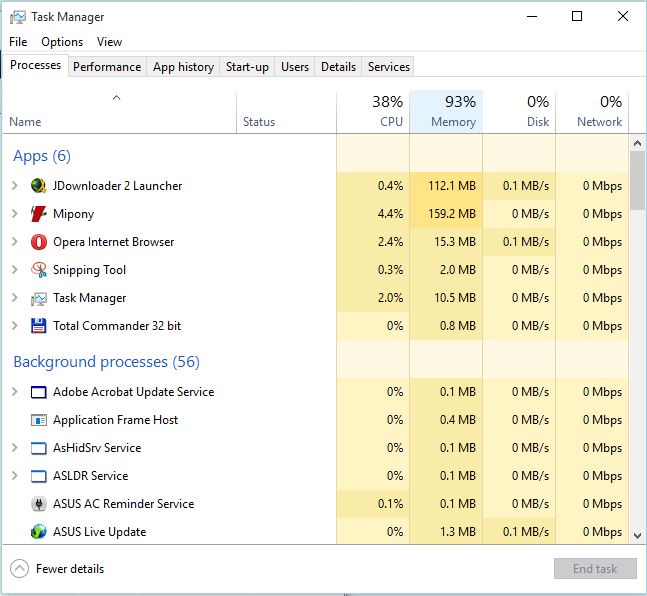Expand the Snipping Tool row
Viewport: 647px width, 596px height.
(14, 270)
